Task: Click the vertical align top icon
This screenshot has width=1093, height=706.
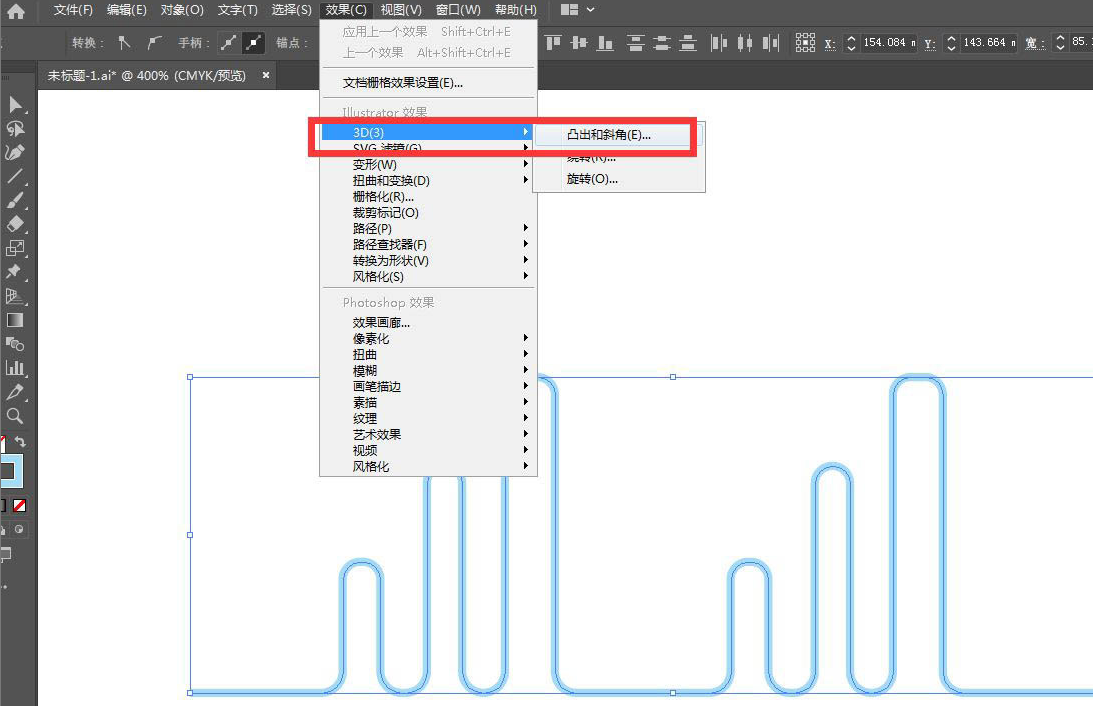Action: pos(553,43)
